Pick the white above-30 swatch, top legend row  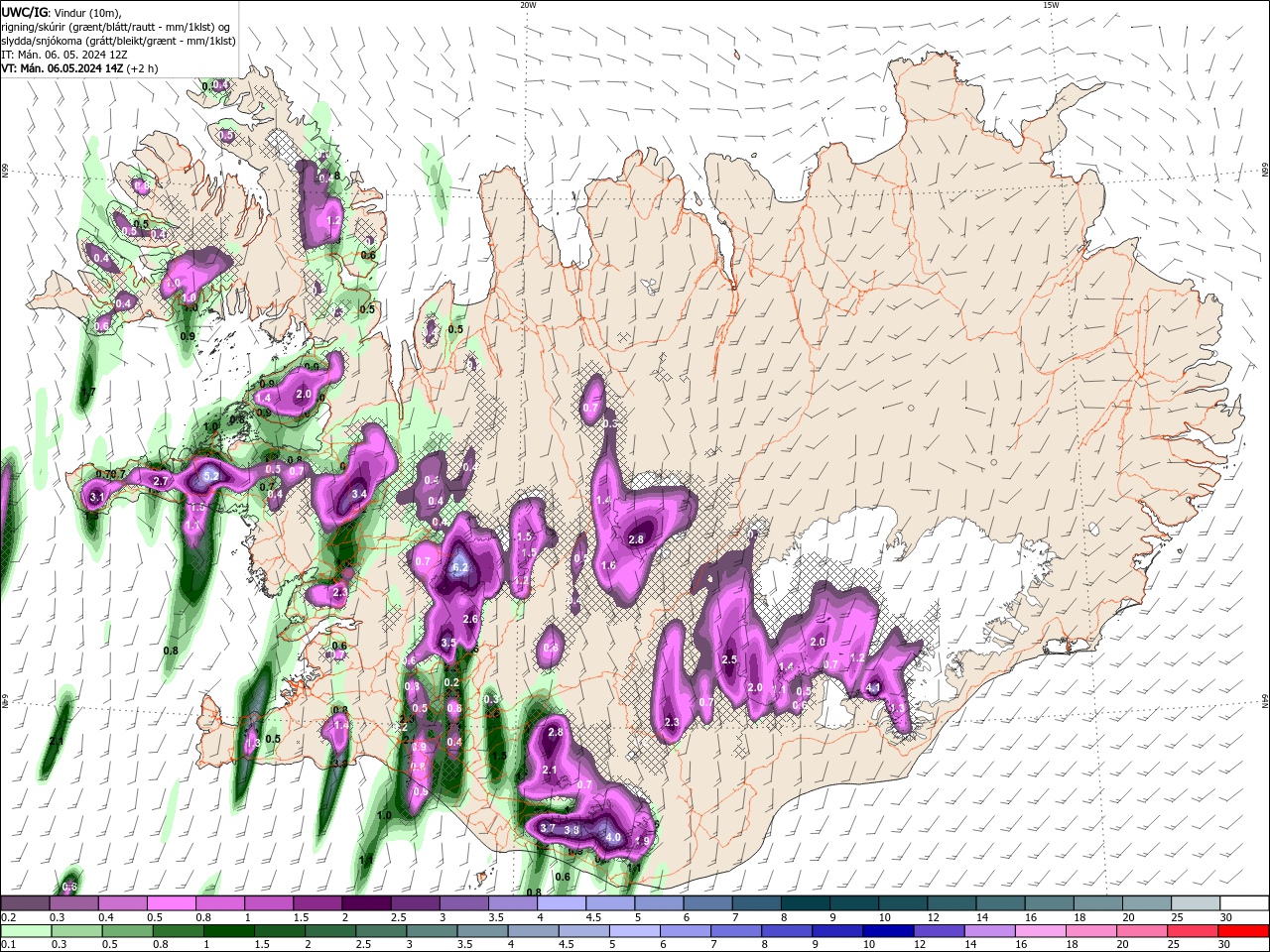tap(1243, 903)
